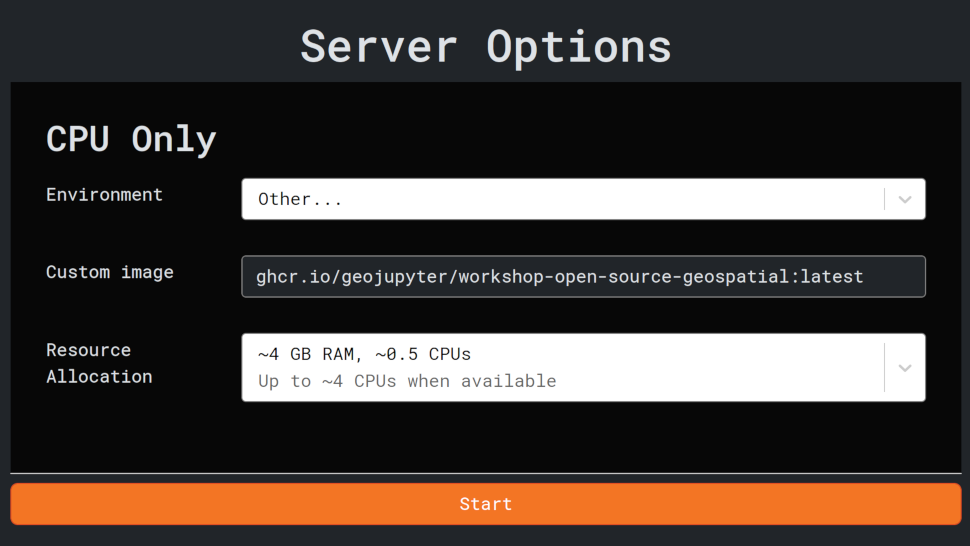Image resolution: width=970 pixels, height=546 pixels.
Task: Click the Custom image field label
Action: (x=110, y=272)
